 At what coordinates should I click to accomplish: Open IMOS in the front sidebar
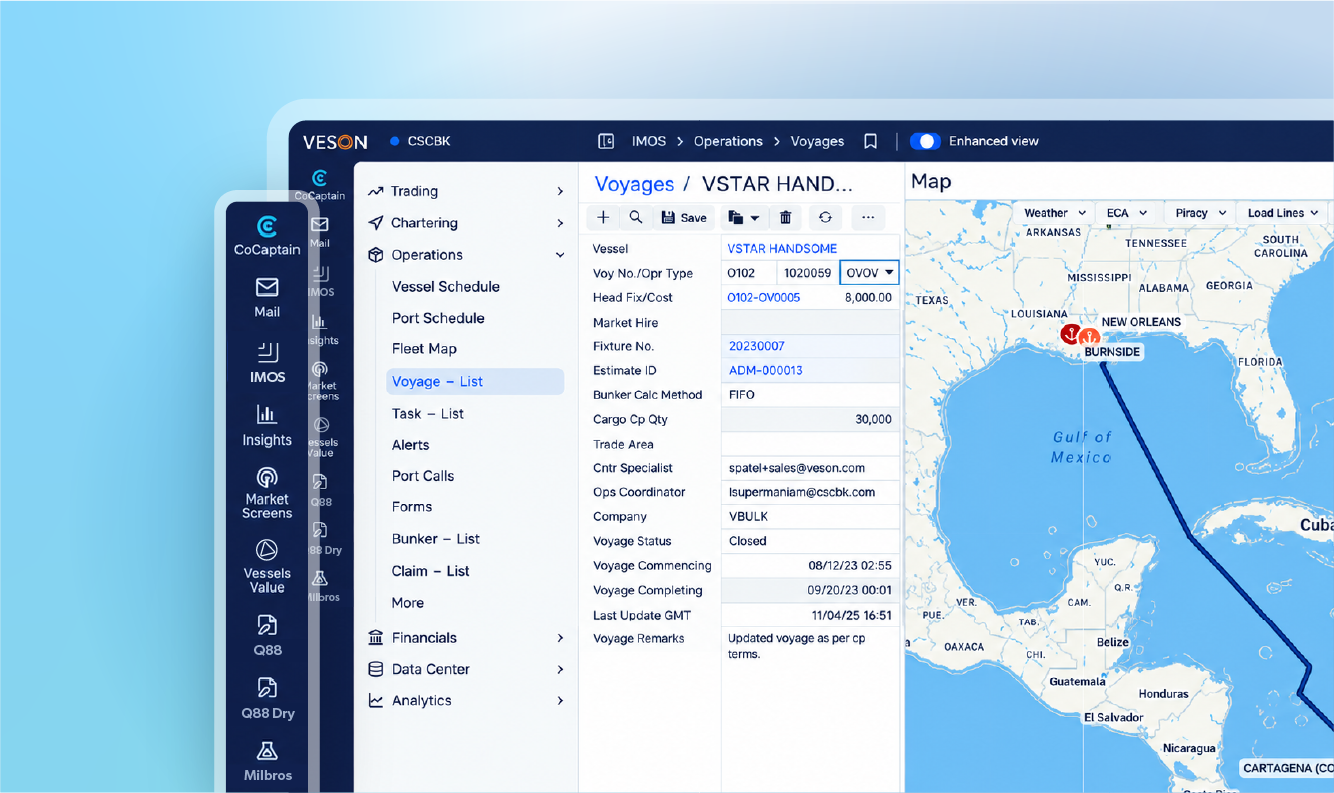[x=267, y=363]
